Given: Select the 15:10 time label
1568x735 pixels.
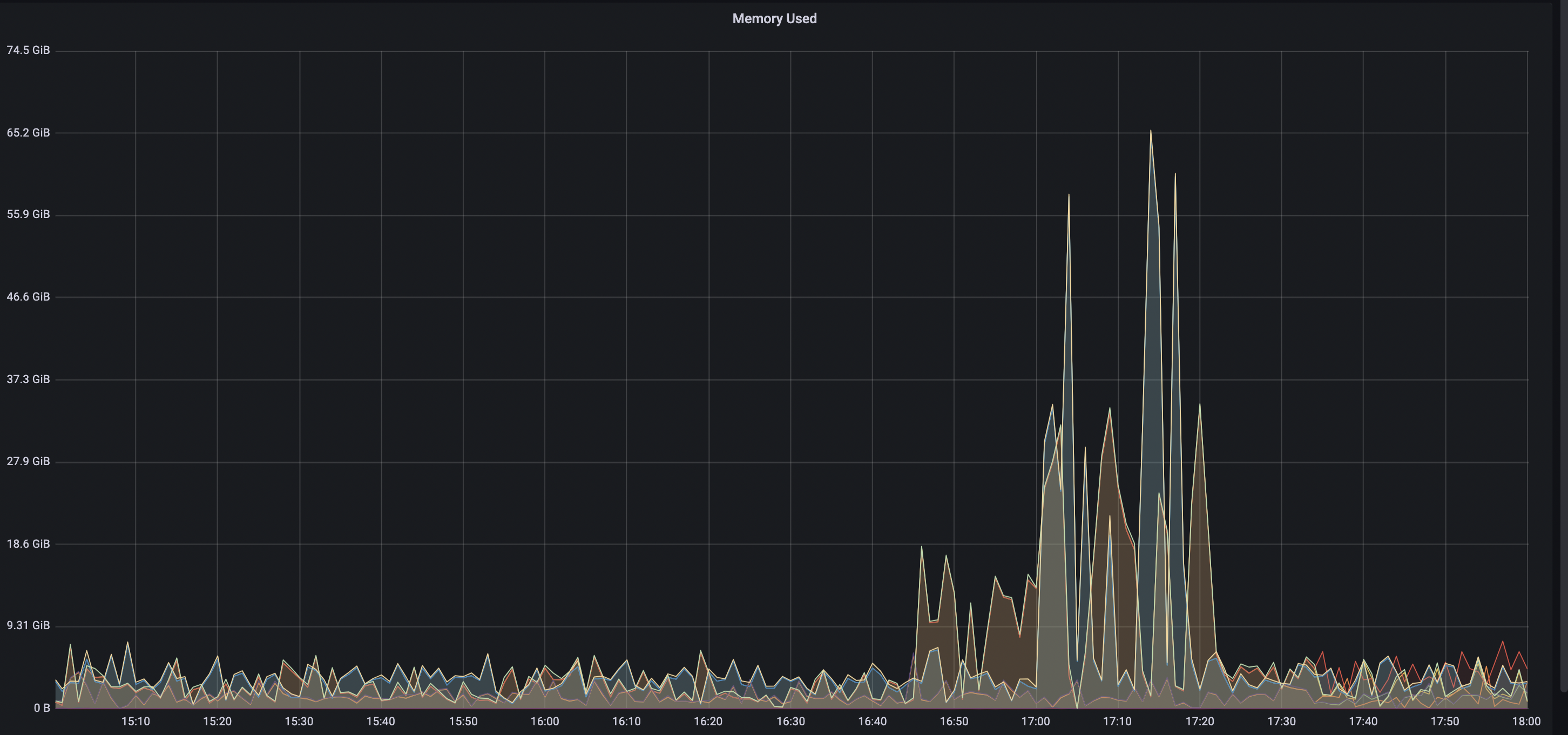Looking at the screenshot, I should tap(137, 722).
